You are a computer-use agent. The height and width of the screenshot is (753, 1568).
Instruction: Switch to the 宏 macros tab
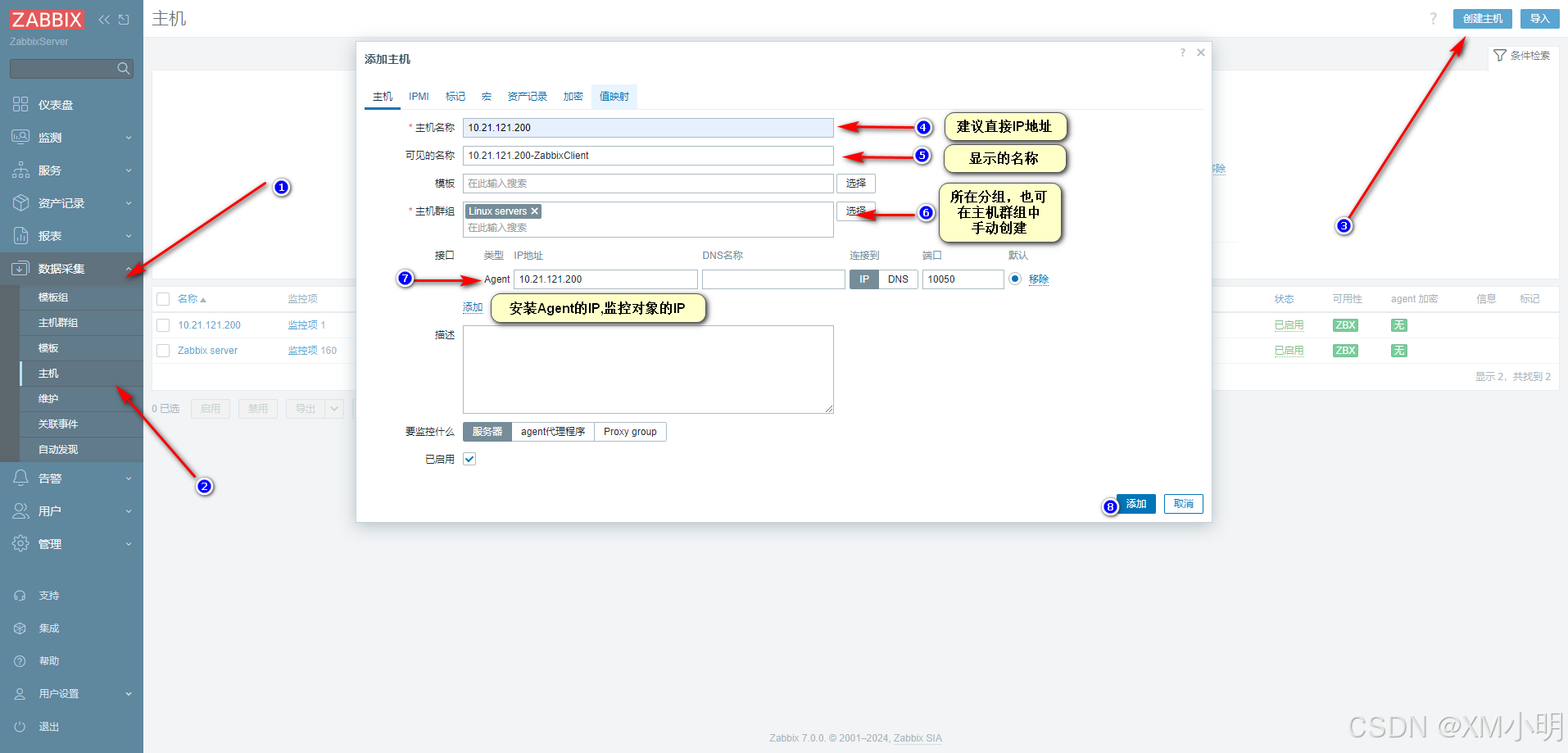pos(487,97)
